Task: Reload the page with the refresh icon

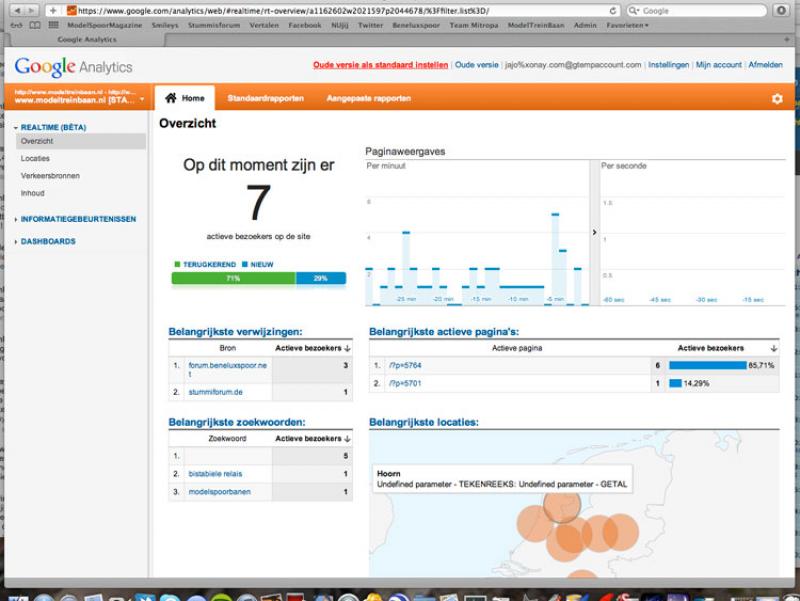Action: point(613,11)
